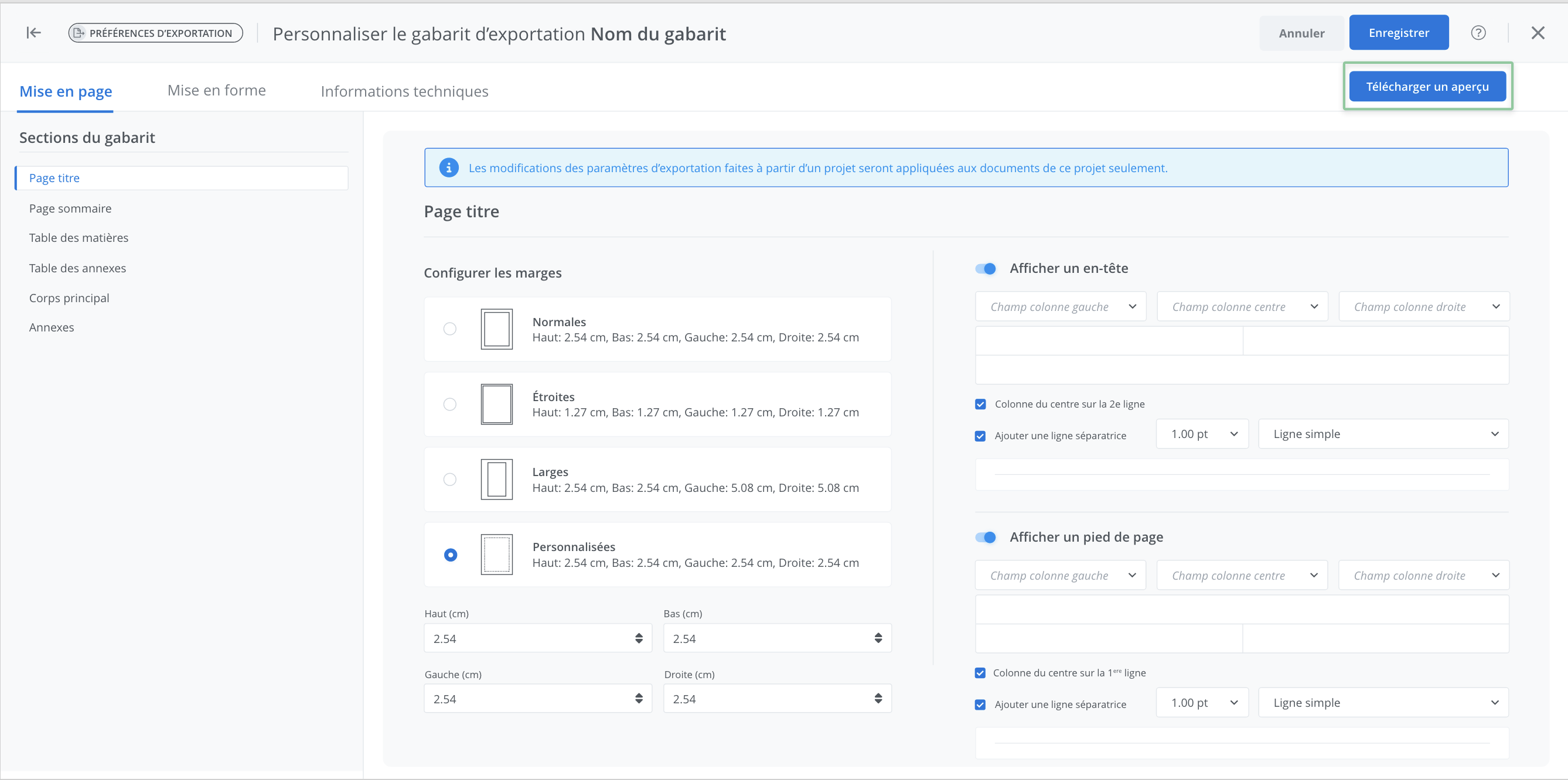This screenshot has width=1568, height=780.
Task: Click the Larges margin page thumbnail
Action: point(496,480)
